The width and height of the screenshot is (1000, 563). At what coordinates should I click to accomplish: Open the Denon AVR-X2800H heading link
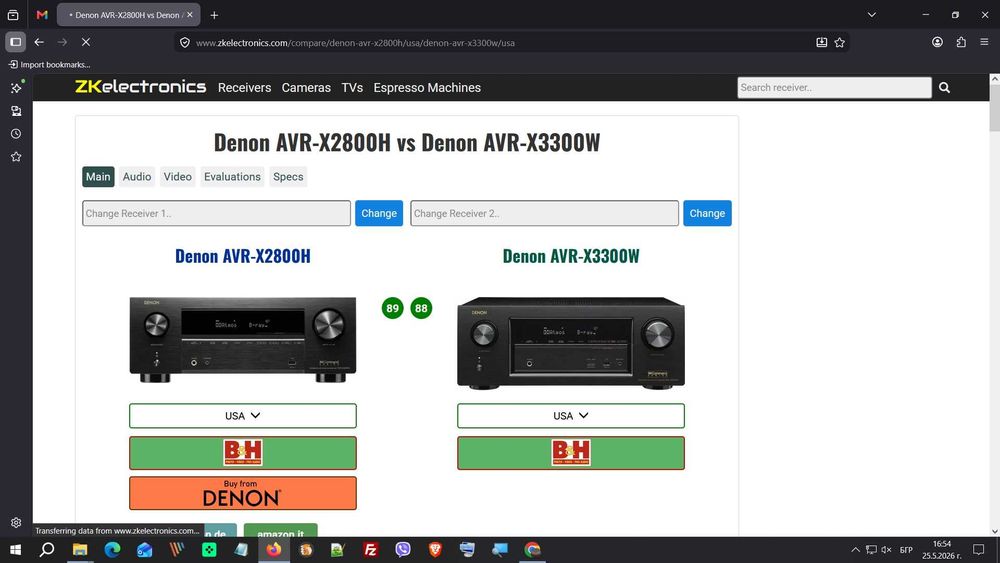[242, 256]
